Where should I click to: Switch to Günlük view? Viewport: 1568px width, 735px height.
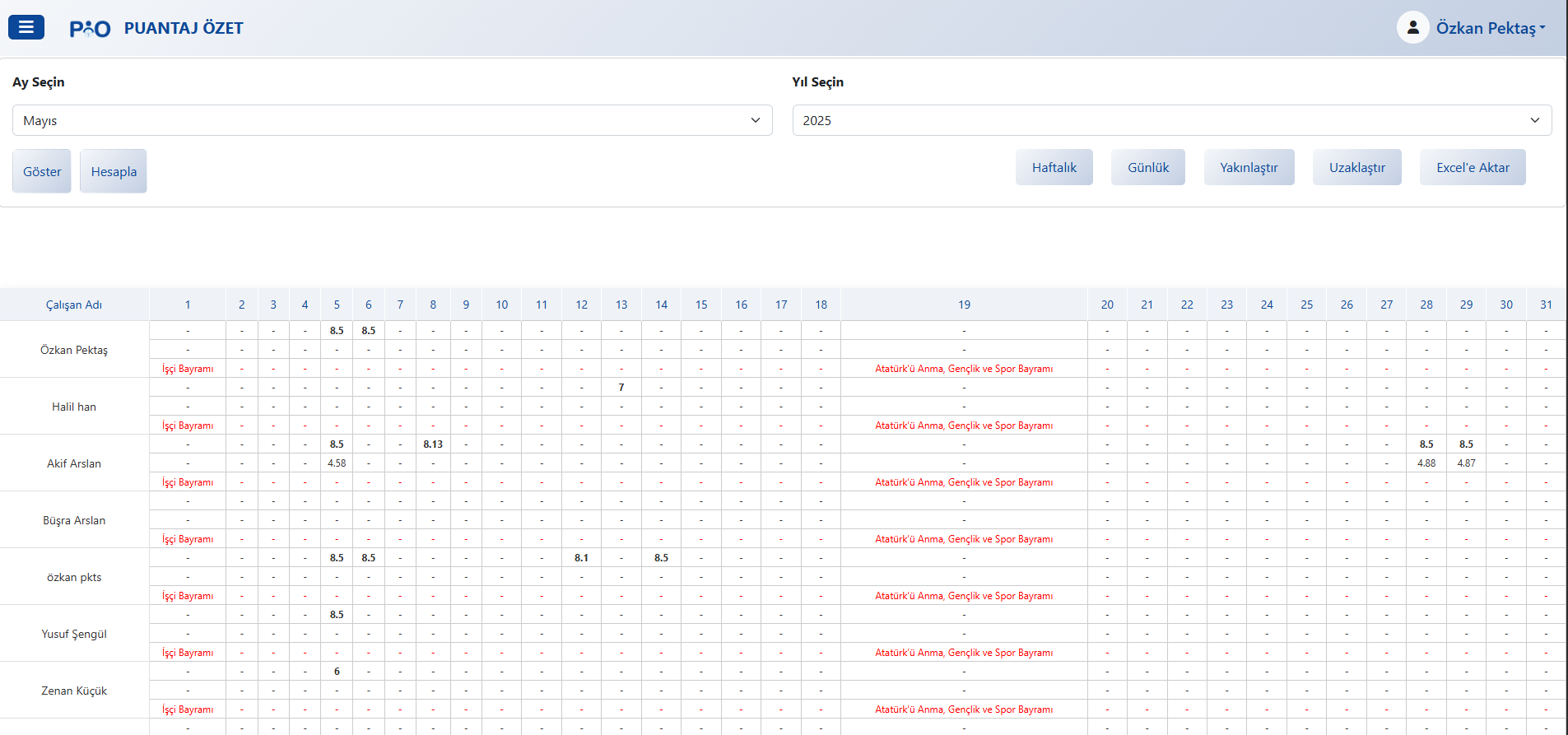1147,167
